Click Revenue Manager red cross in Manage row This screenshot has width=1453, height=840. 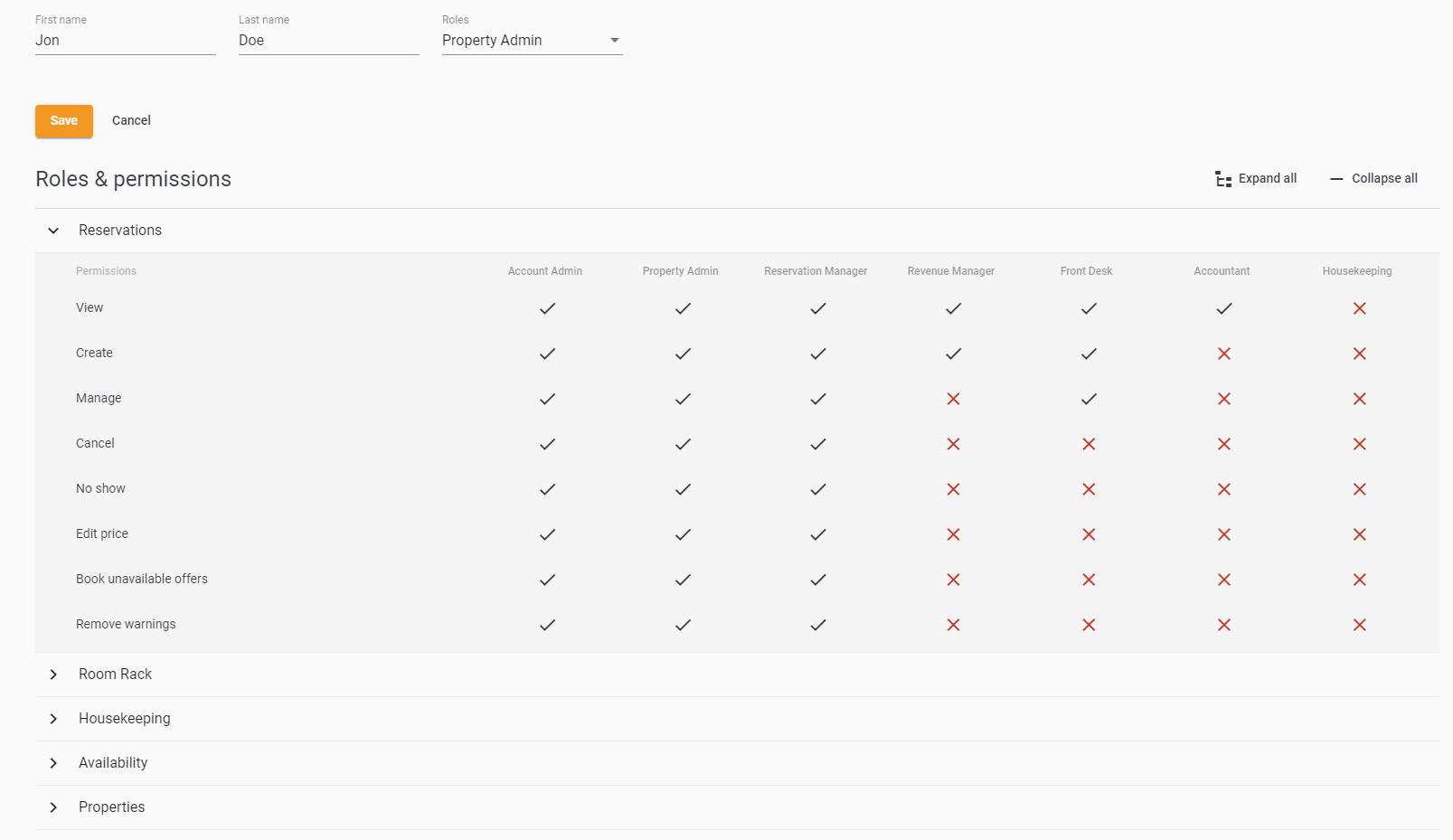pyautogui.click(x=953, y=399)
